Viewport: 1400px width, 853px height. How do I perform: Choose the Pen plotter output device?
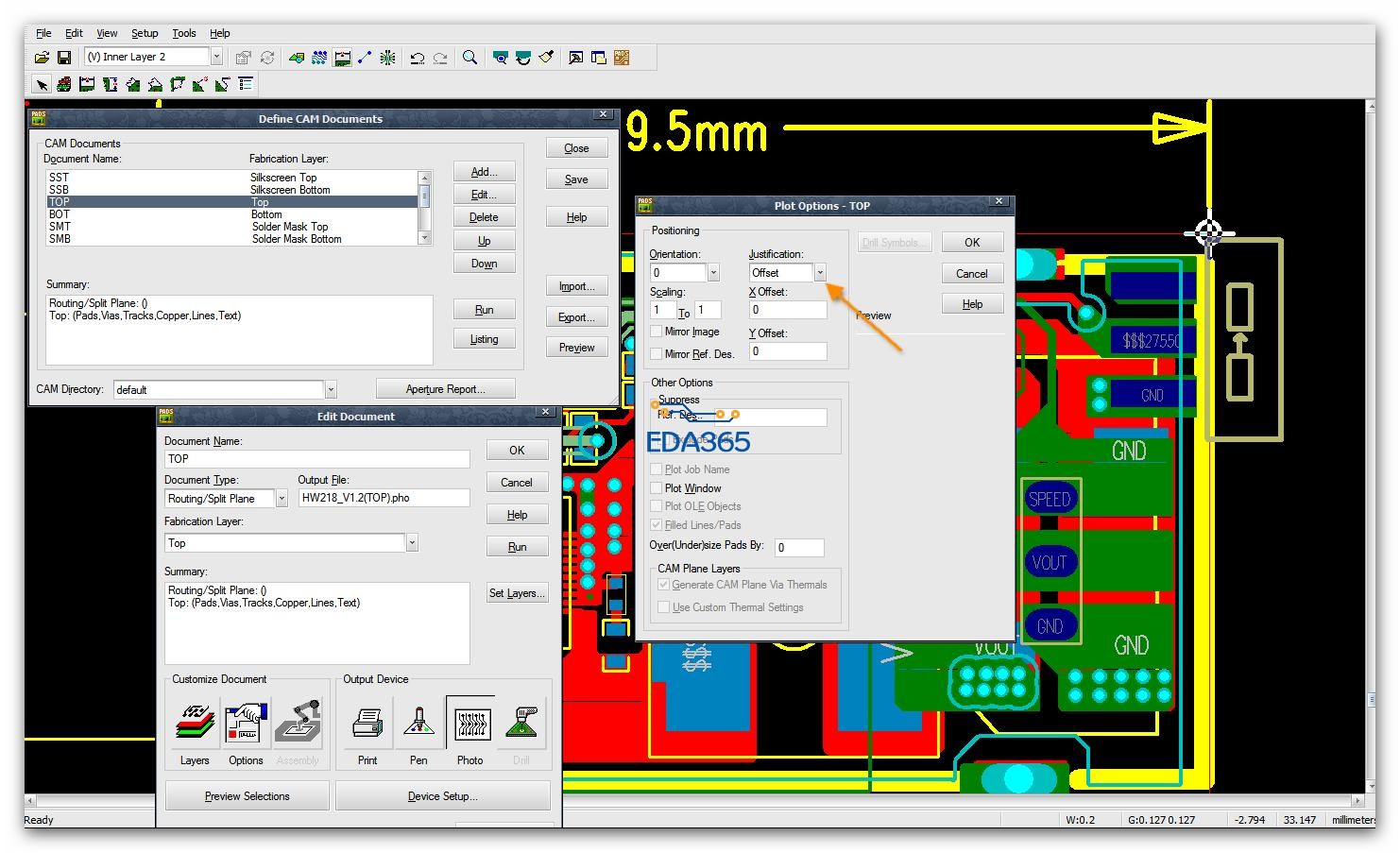coord(418,724)
